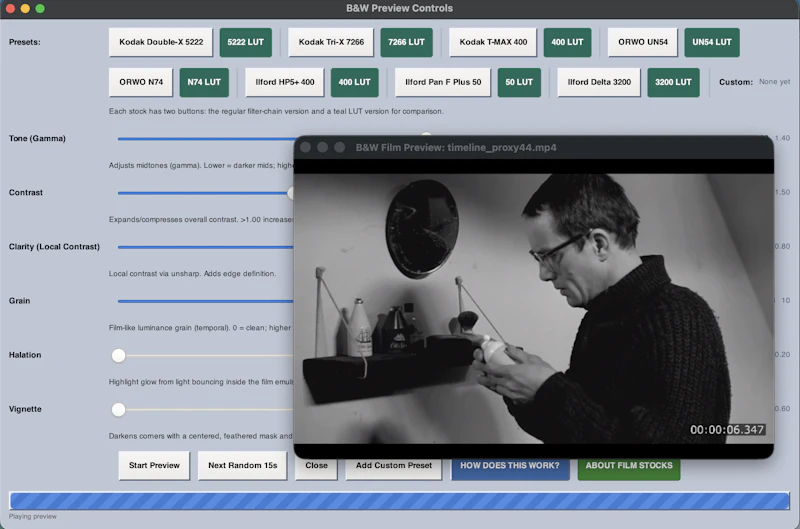Apply the N74 LUT preset

pos(204,82)
